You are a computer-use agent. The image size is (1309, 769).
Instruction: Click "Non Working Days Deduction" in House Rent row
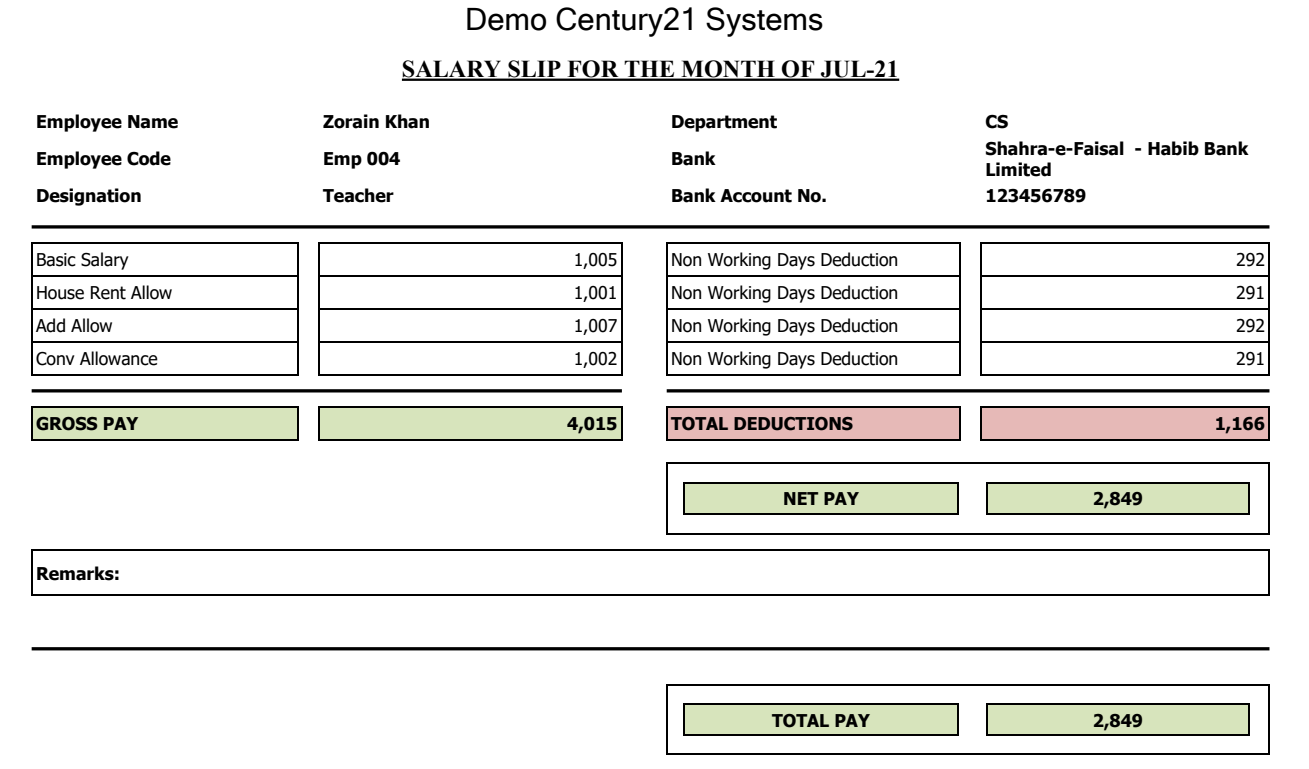point(814,293)
